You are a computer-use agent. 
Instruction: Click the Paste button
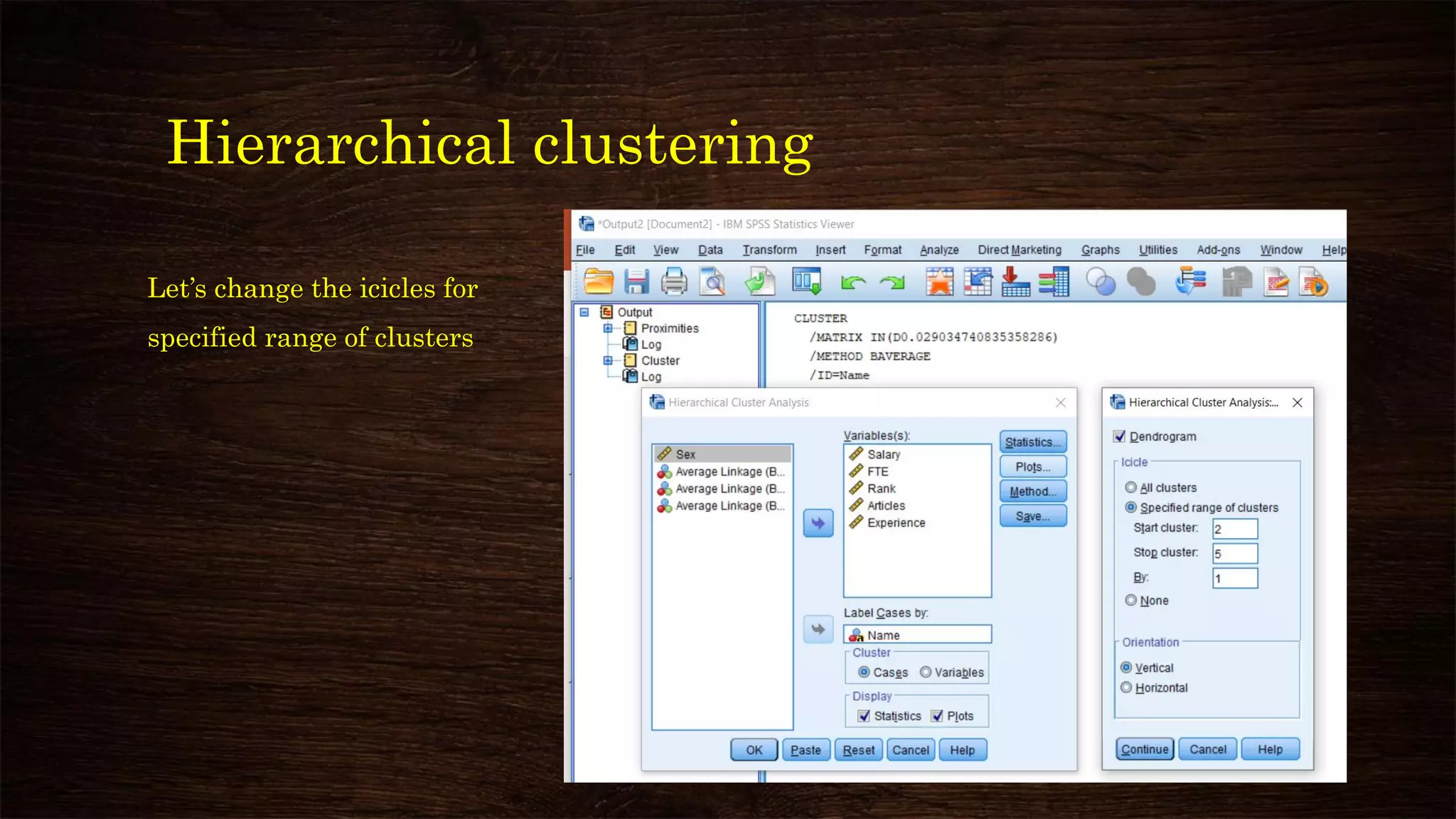pyautogui.click(x=805, y=750)
